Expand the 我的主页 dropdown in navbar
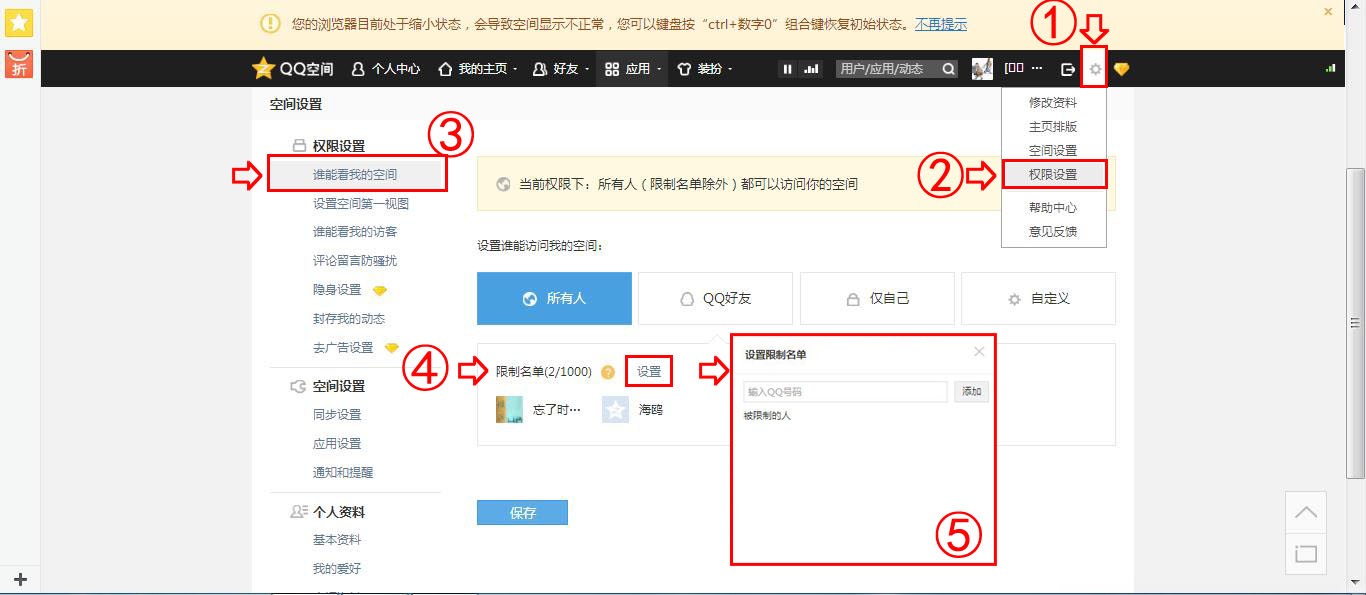Viewport: 1366px width, 595px height. click(x=478, y=69)
